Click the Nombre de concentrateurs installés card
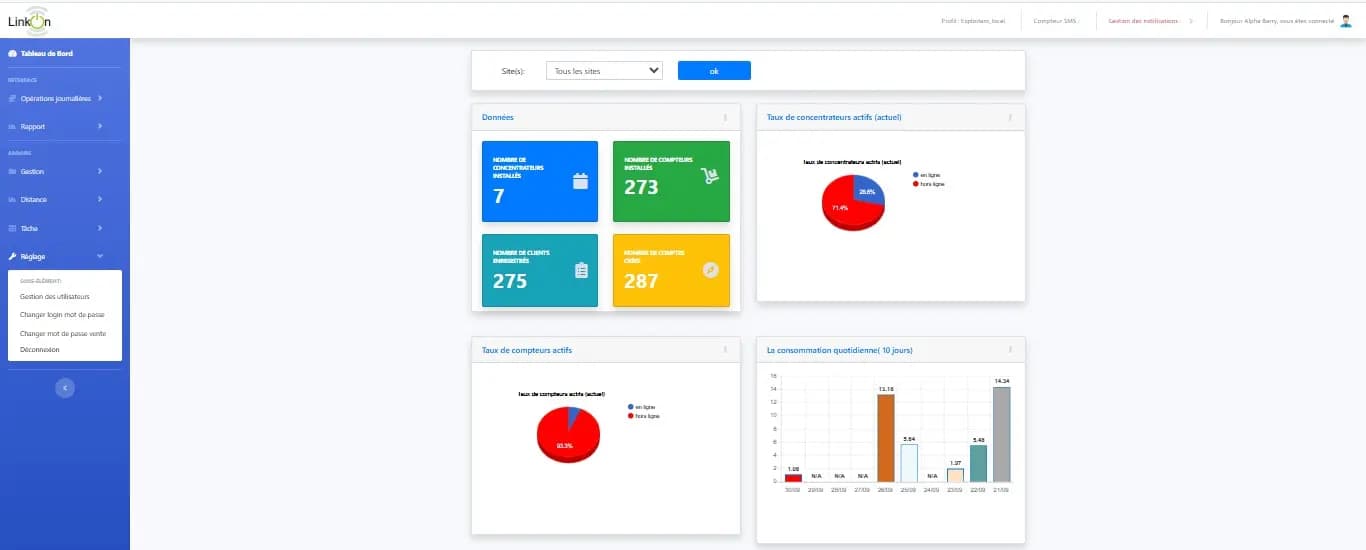The image size is (1366, 550). (540, 181)
